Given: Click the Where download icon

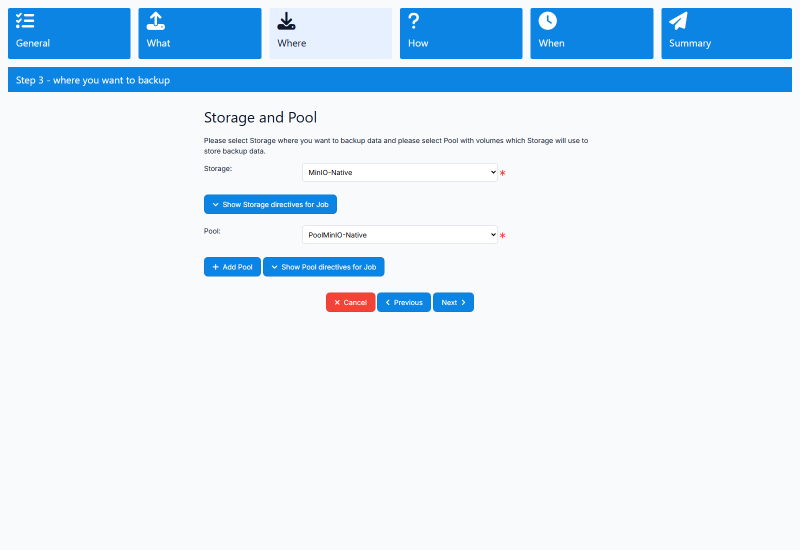Looking at the screenshot, I should click(286, 21).
